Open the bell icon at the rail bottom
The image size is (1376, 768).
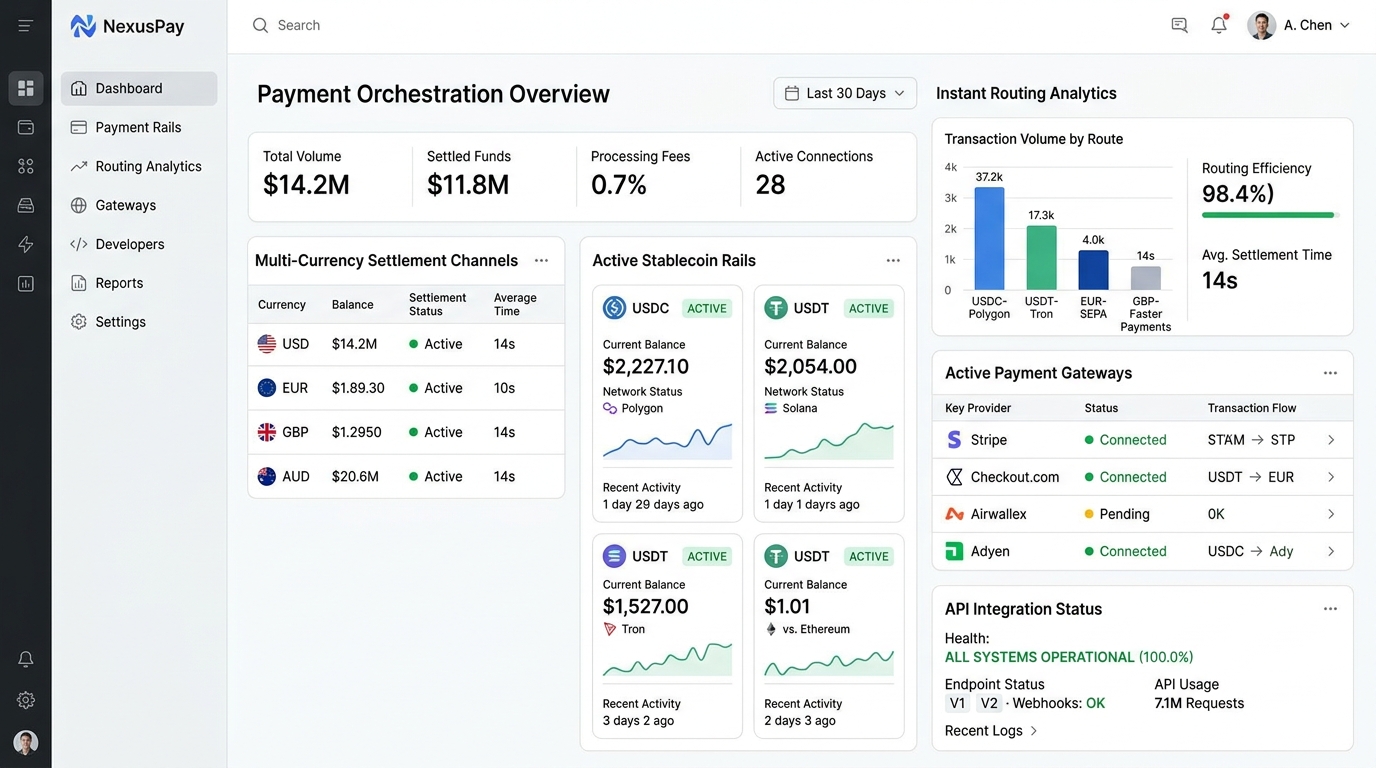(26, 659)
